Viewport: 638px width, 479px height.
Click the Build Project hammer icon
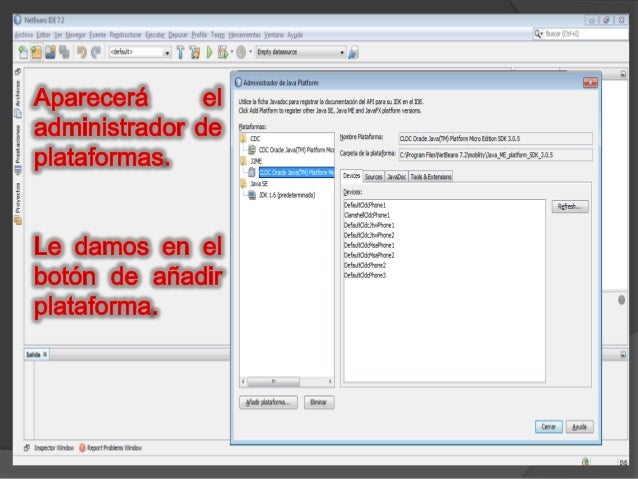pos(180,52)
